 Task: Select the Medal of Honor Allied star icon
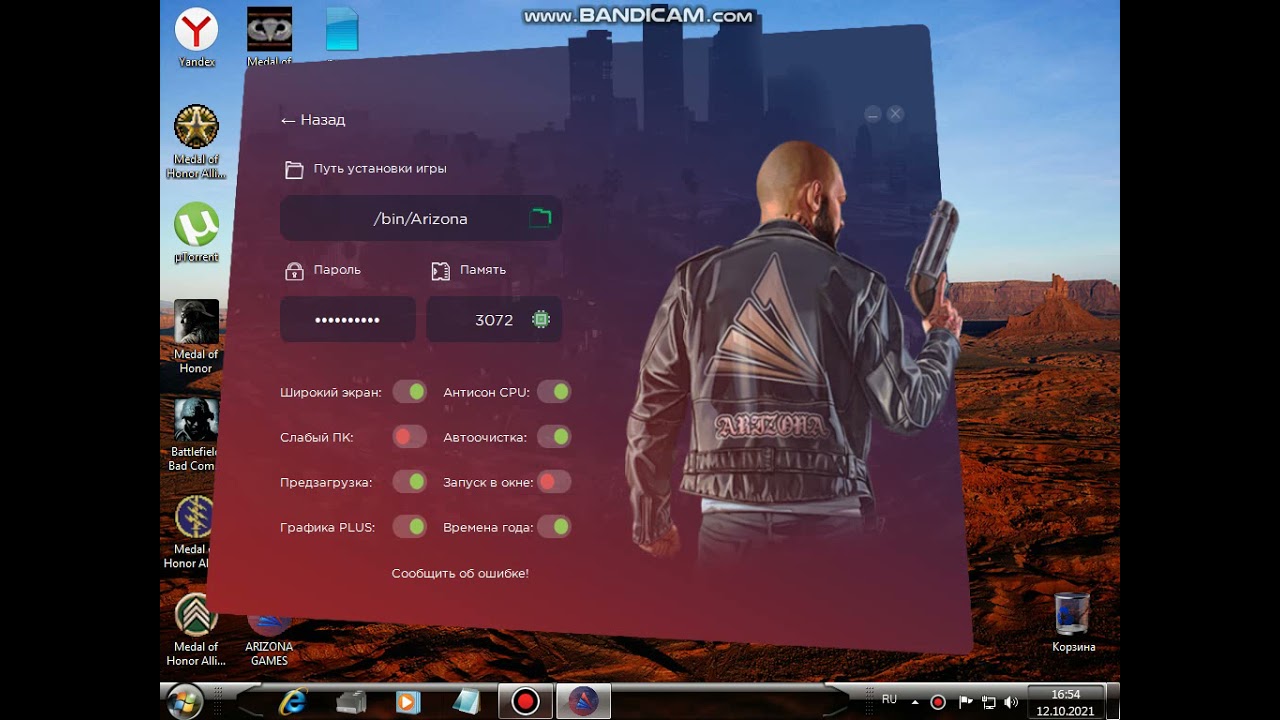pyautogui.click(x=196, y=141)
